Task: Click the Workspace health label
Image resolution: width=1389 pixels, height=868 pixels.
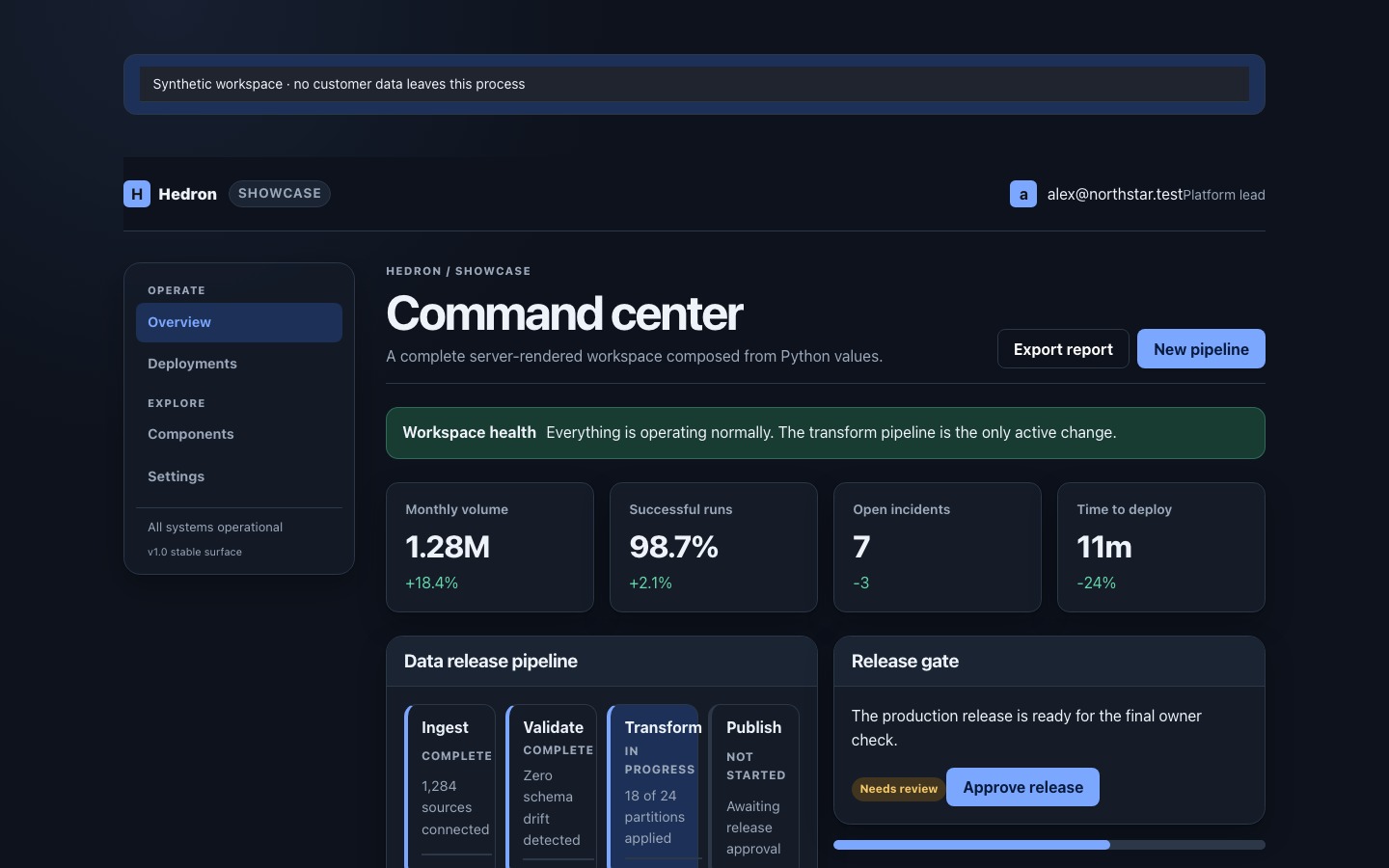Action: [469, 432]
